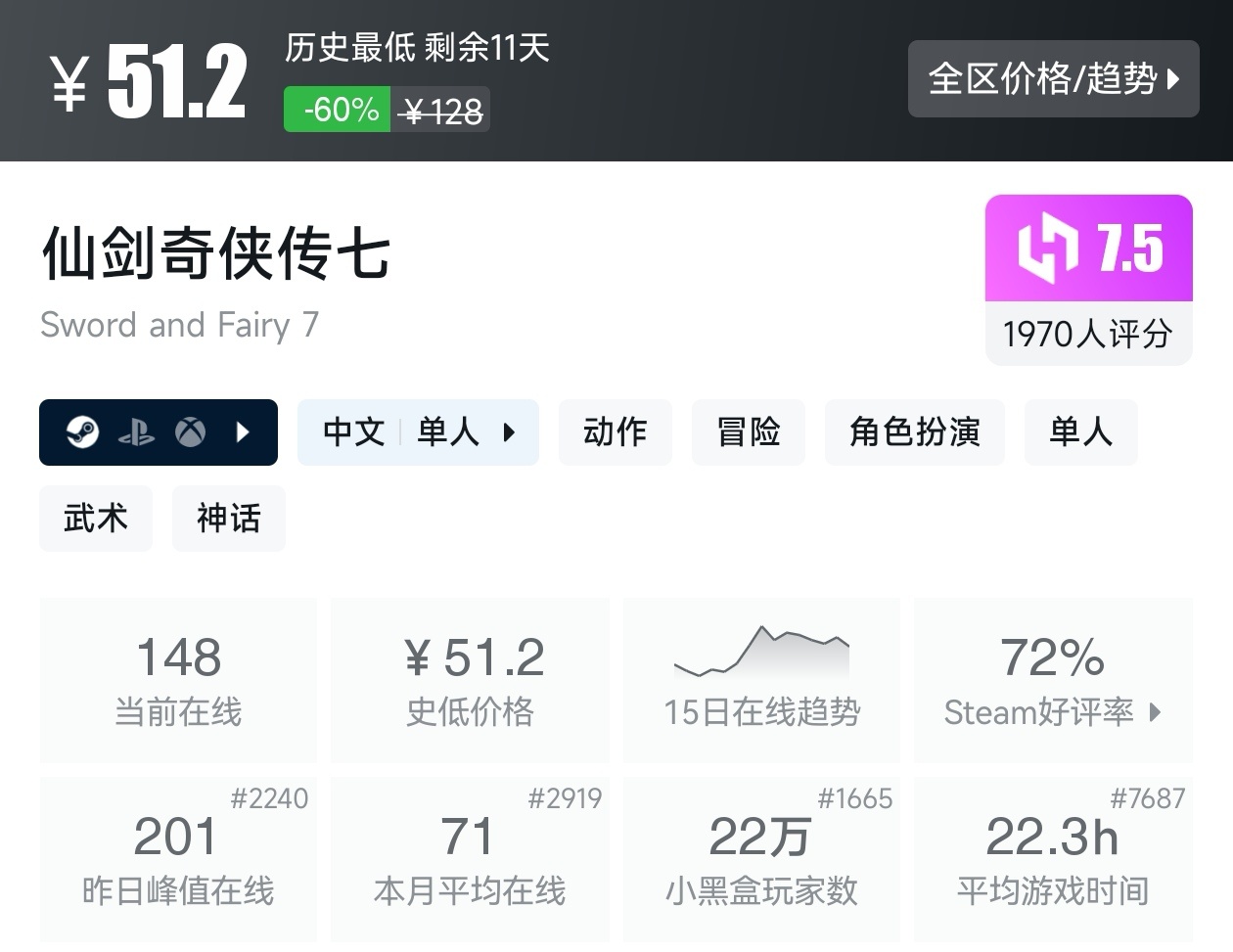The height and width of the screenshot is (952, 1233).
Task: Click the 历史最低 剩余11天 label
Action: 418,47
